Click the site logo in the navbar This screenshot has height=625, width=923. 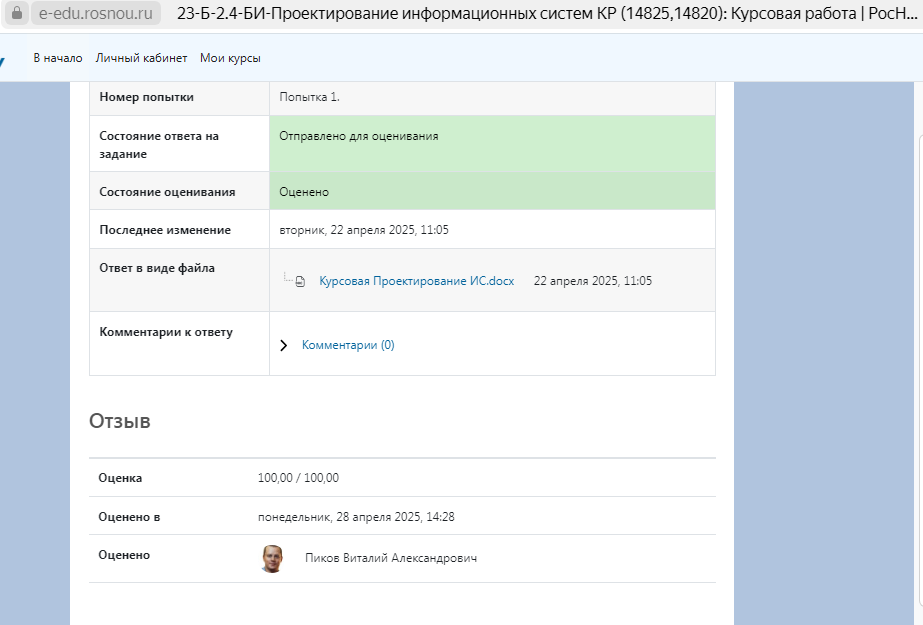pos(3,58)
